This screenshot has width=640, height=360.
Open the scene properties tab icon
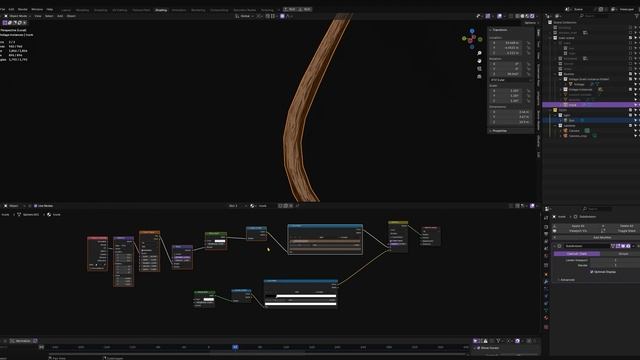coord(546,249)
